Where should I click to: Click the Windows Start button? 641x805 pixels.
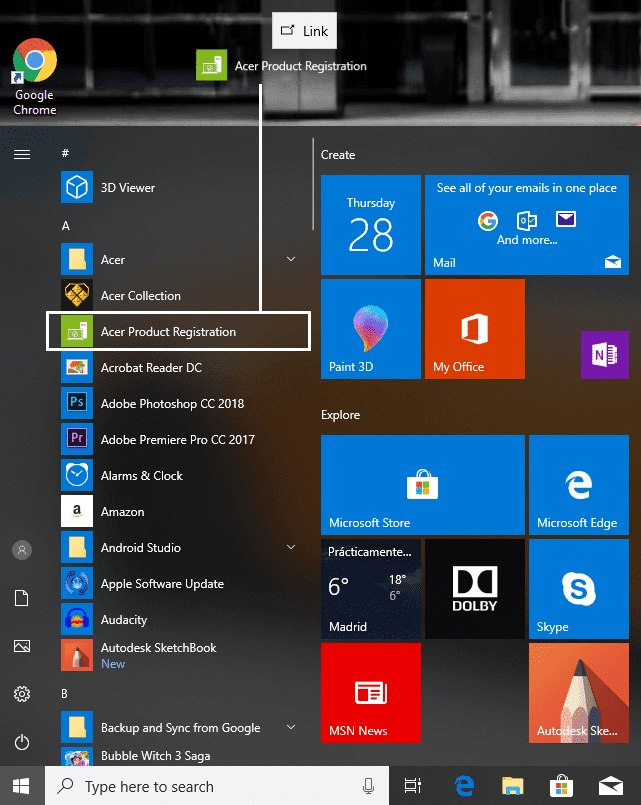(x=22, y=785)
